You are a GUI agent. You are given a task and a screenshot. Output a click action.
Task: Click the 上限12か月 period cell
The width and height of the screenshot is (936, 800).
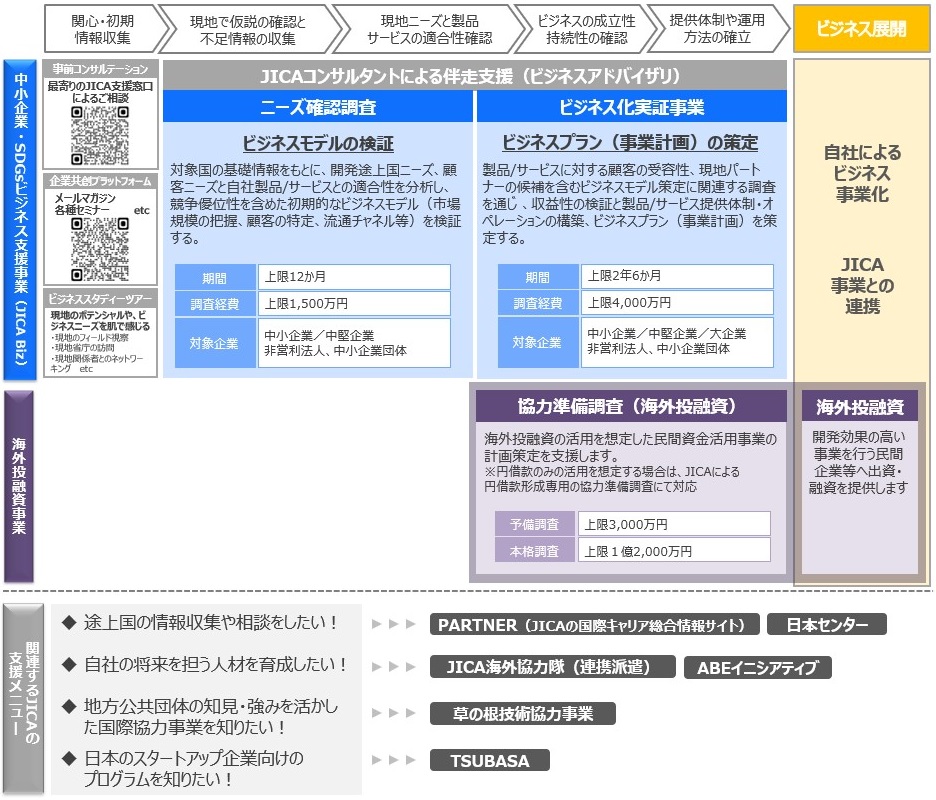coord(354,277)
